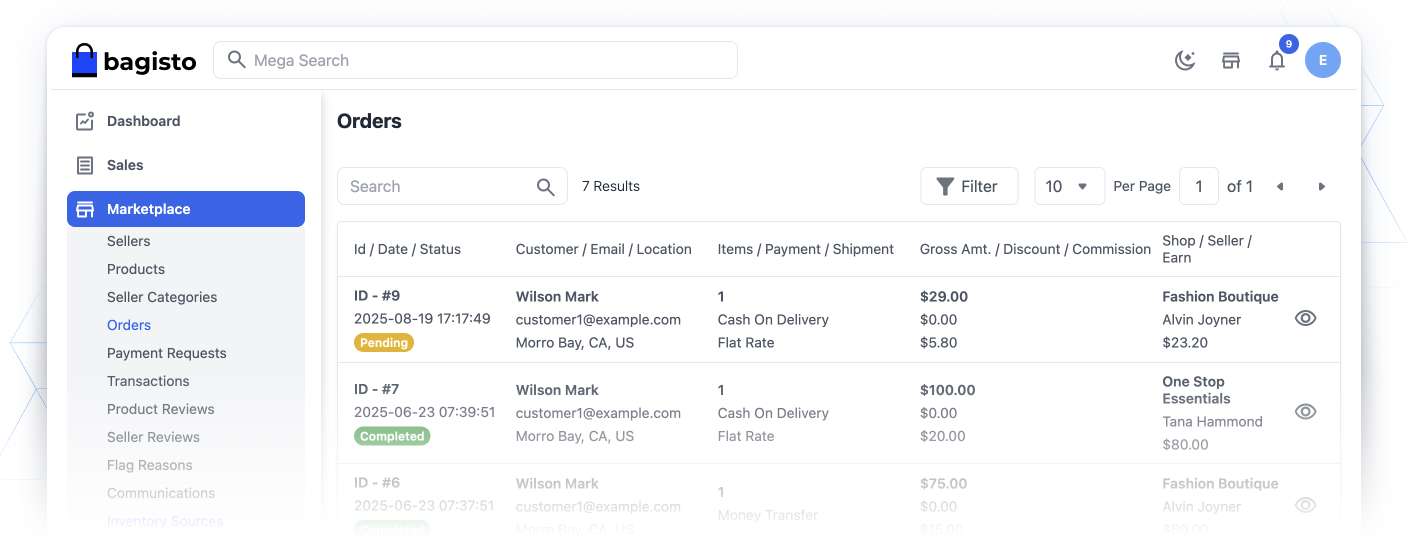Click the Dashboard sidebar icon
1408x552 pixels.
pos(85,121)
